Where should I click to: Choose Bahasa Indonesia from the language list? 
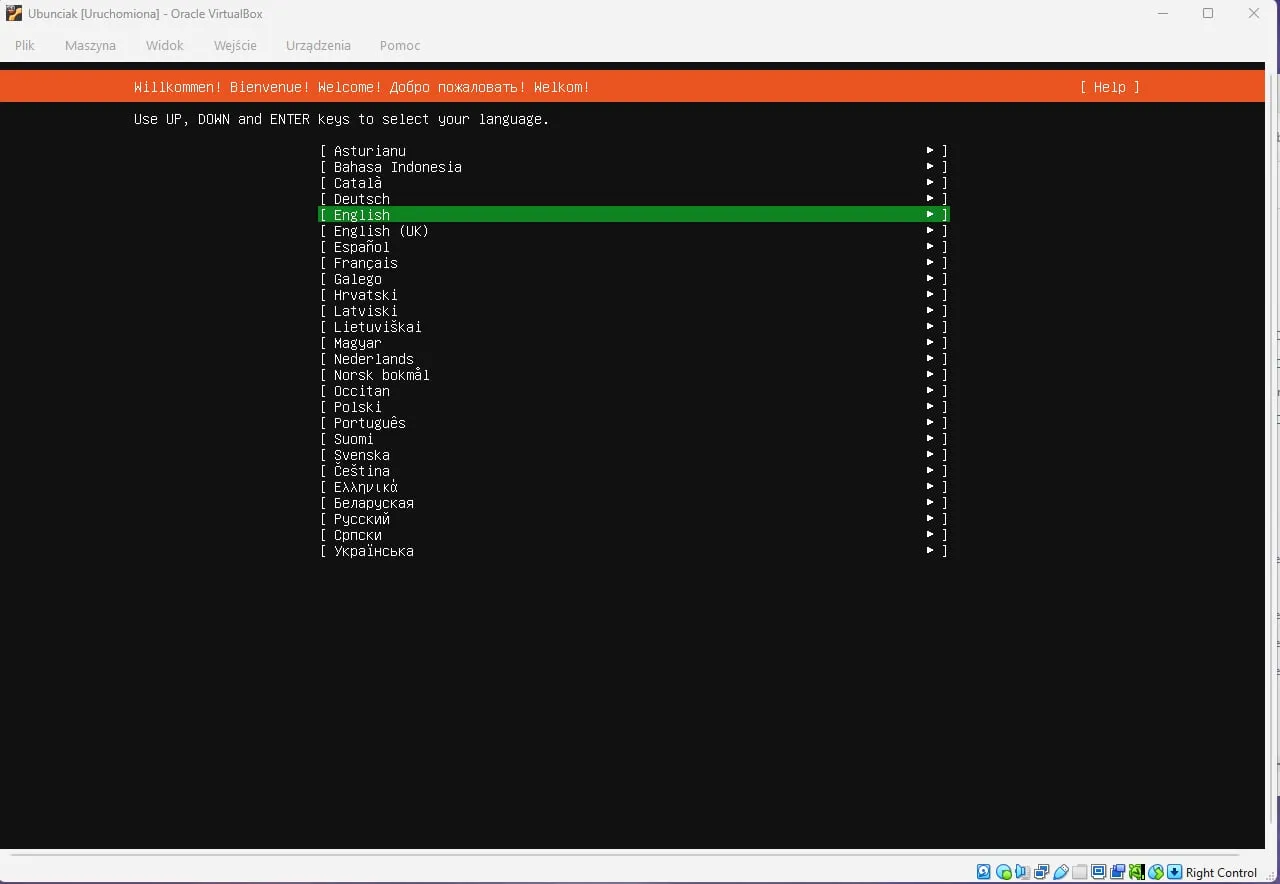[x=633, y=167]
